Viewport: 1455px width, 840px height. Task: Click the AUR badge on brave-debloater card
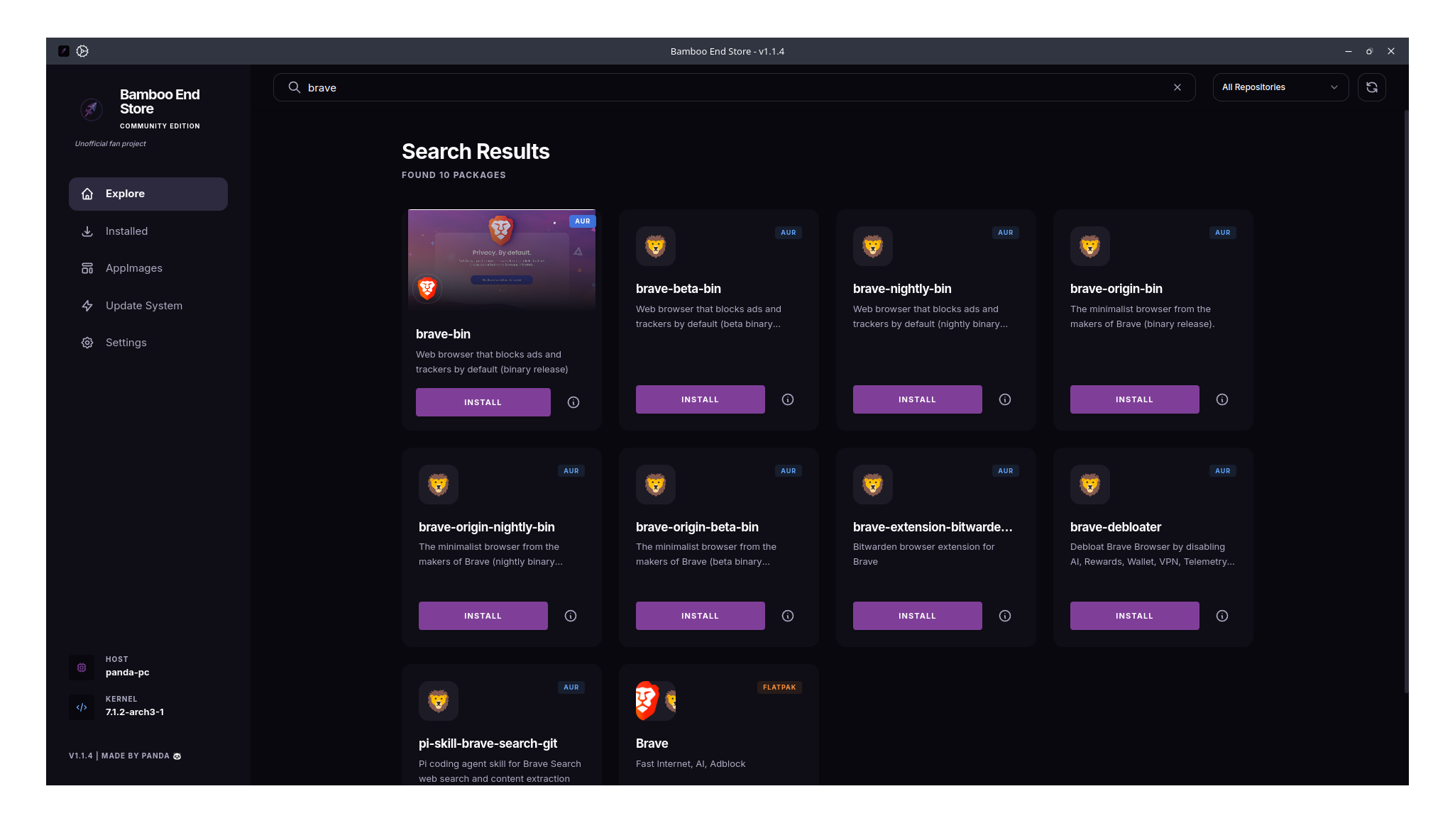tap(1223, 471)
